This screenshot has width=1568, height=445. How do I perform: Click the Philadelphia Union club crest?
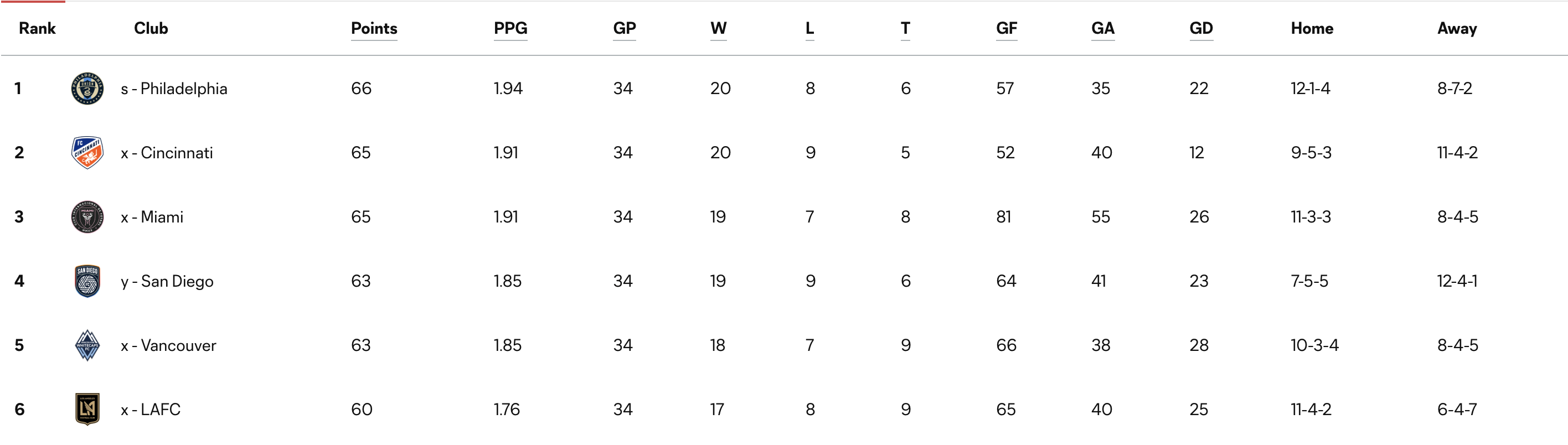tap(87, 89)
